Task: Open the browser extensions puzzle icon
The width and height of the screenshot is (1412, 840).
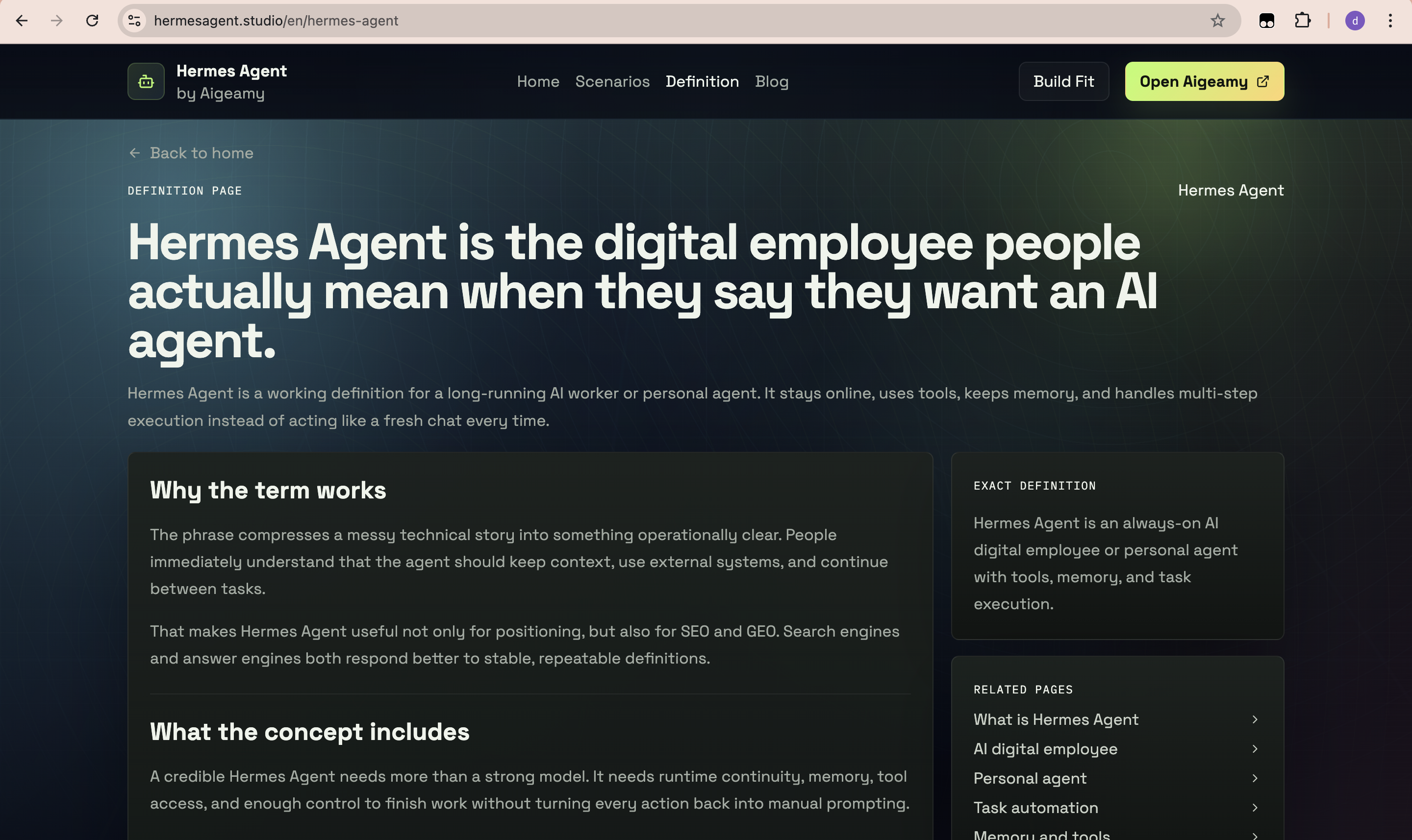Action: pos(1302,21)
